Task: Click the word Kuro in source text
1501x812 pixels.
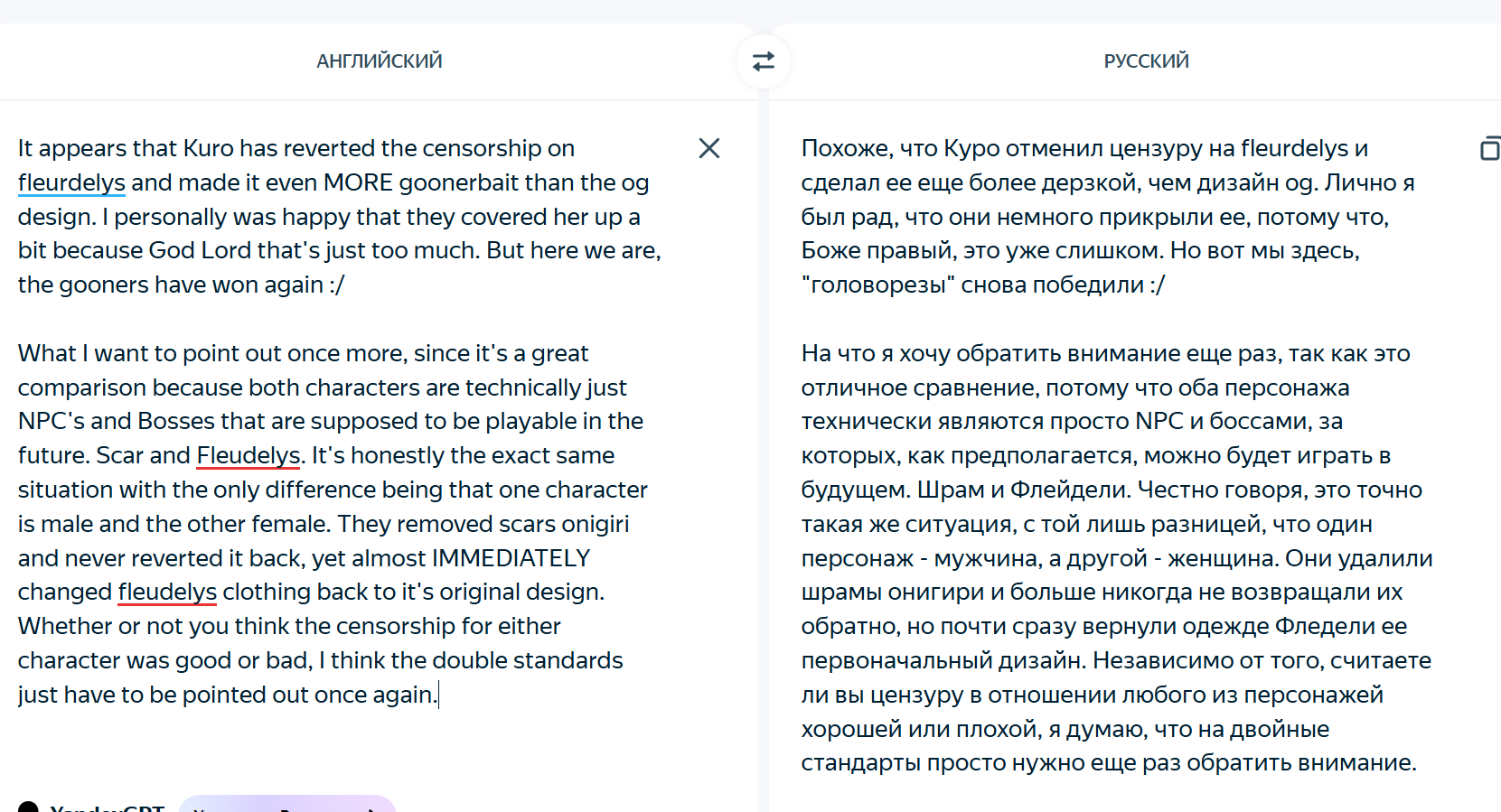Action: point(209,149)
